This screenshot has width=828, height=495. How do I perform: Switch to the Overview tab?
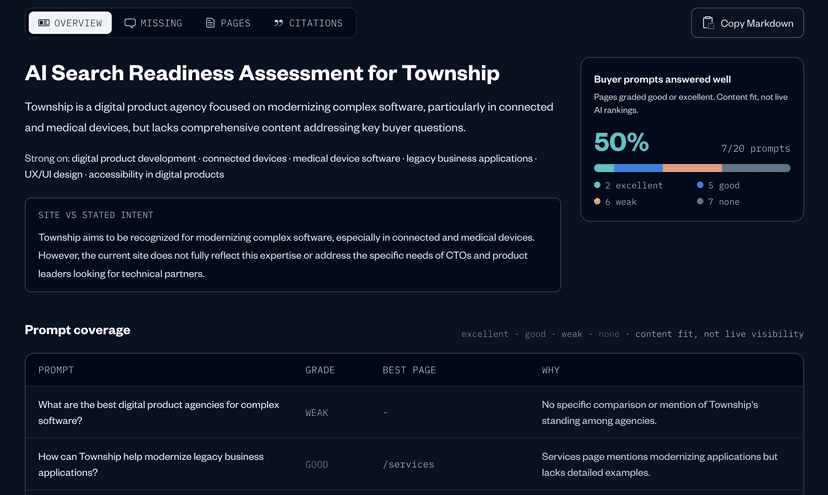pyautogui.click(x=70, y=23)
